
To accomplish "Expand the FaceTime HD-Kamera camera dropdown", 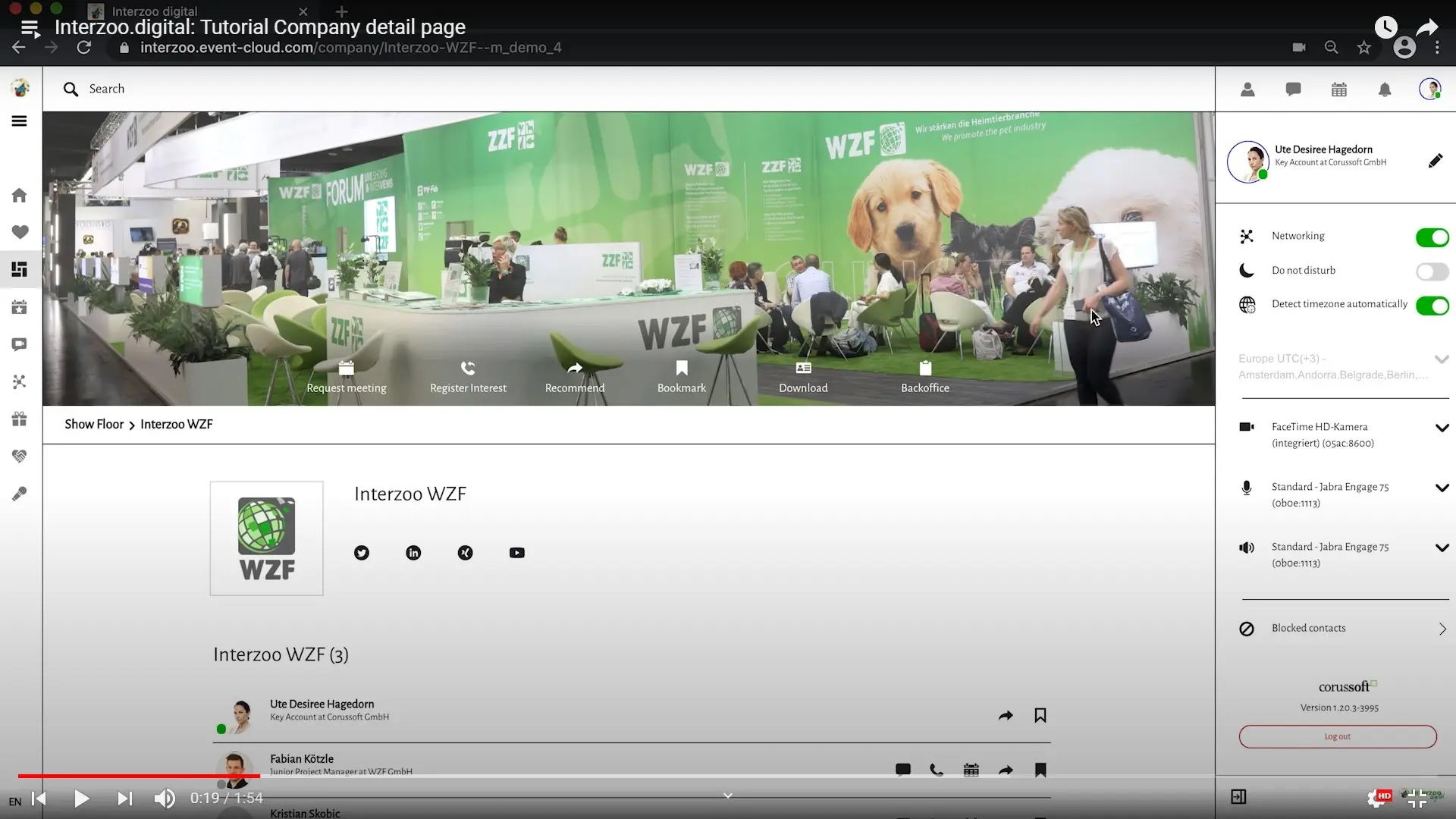I will tap(1442, 428).
